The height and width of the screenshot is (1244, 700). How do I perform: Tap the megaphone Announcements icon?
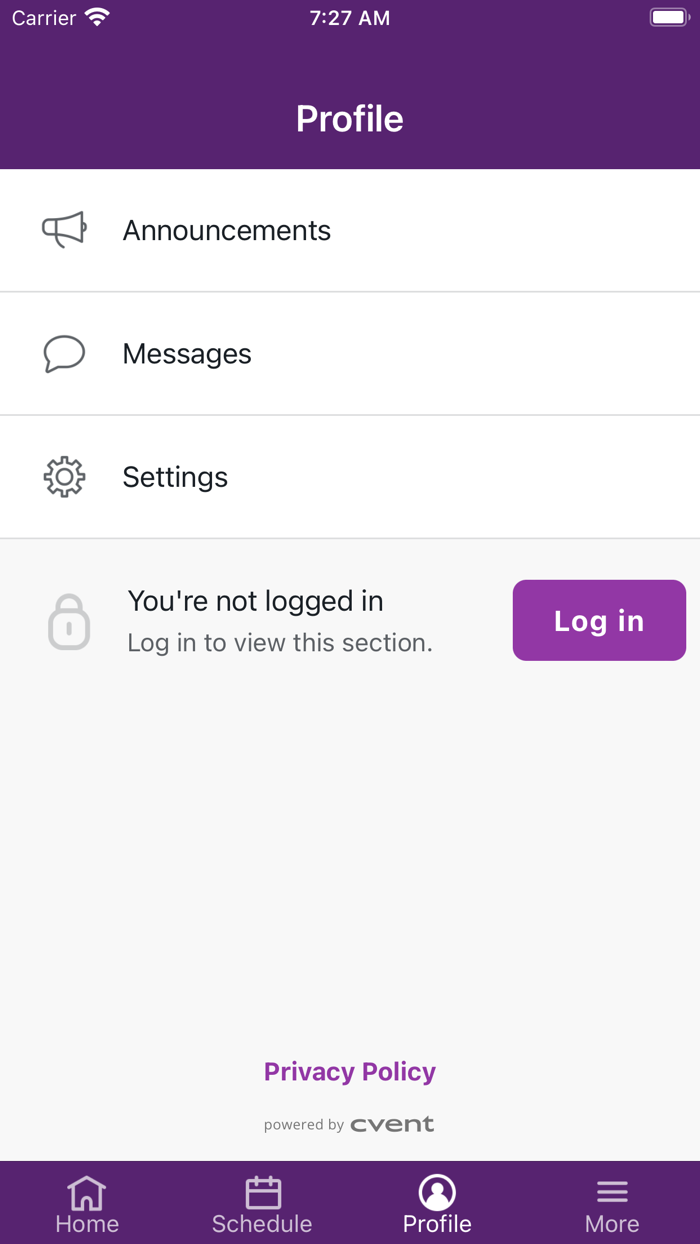64,230
